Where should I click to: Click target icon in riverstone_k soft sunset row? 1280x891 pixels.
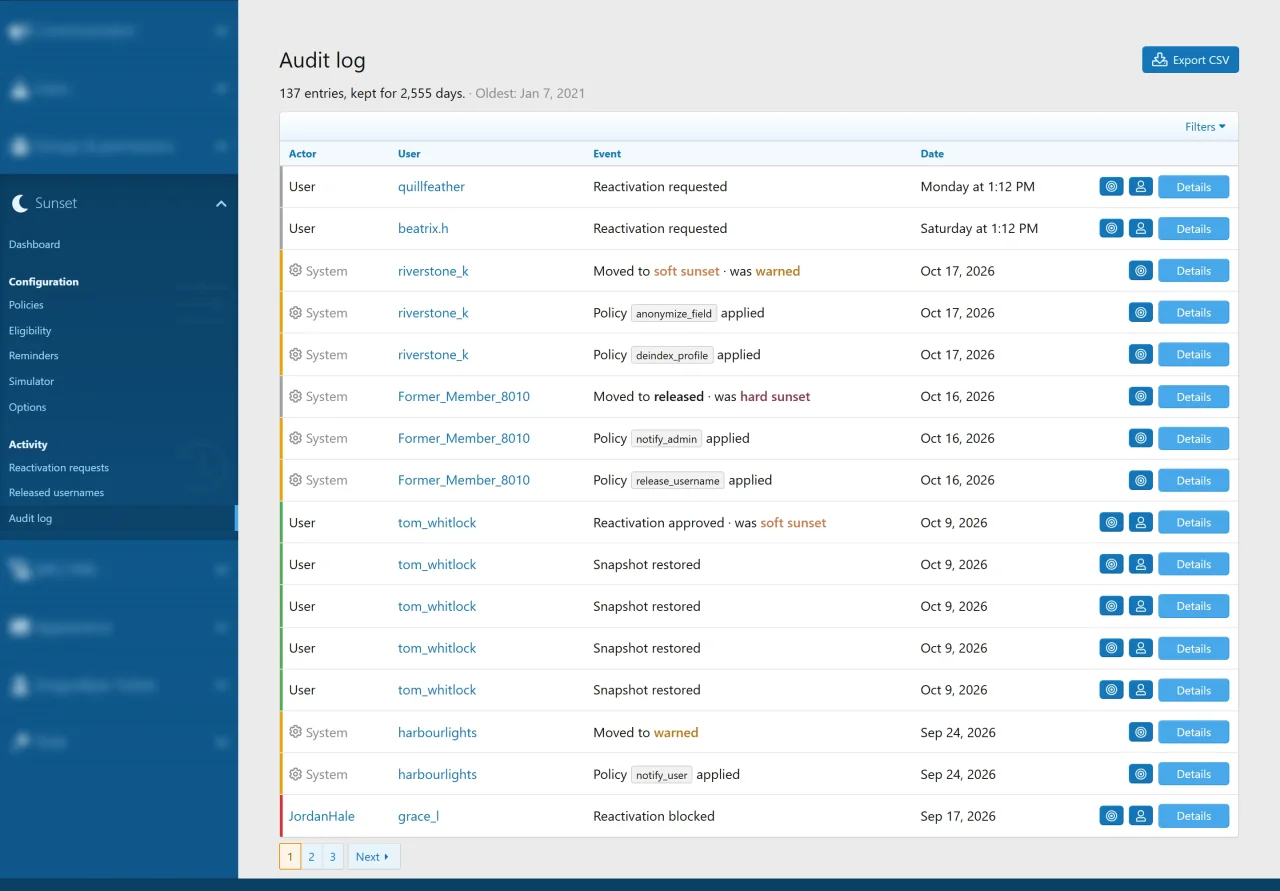(x=1141, y=270)
